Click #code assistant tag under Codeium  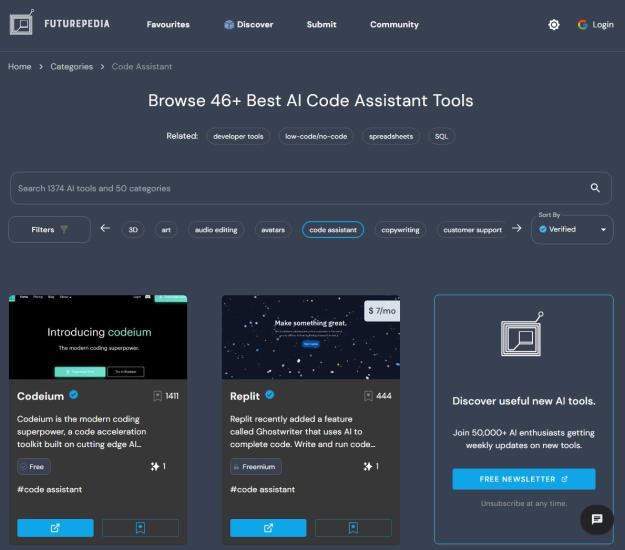coord(49,489)
